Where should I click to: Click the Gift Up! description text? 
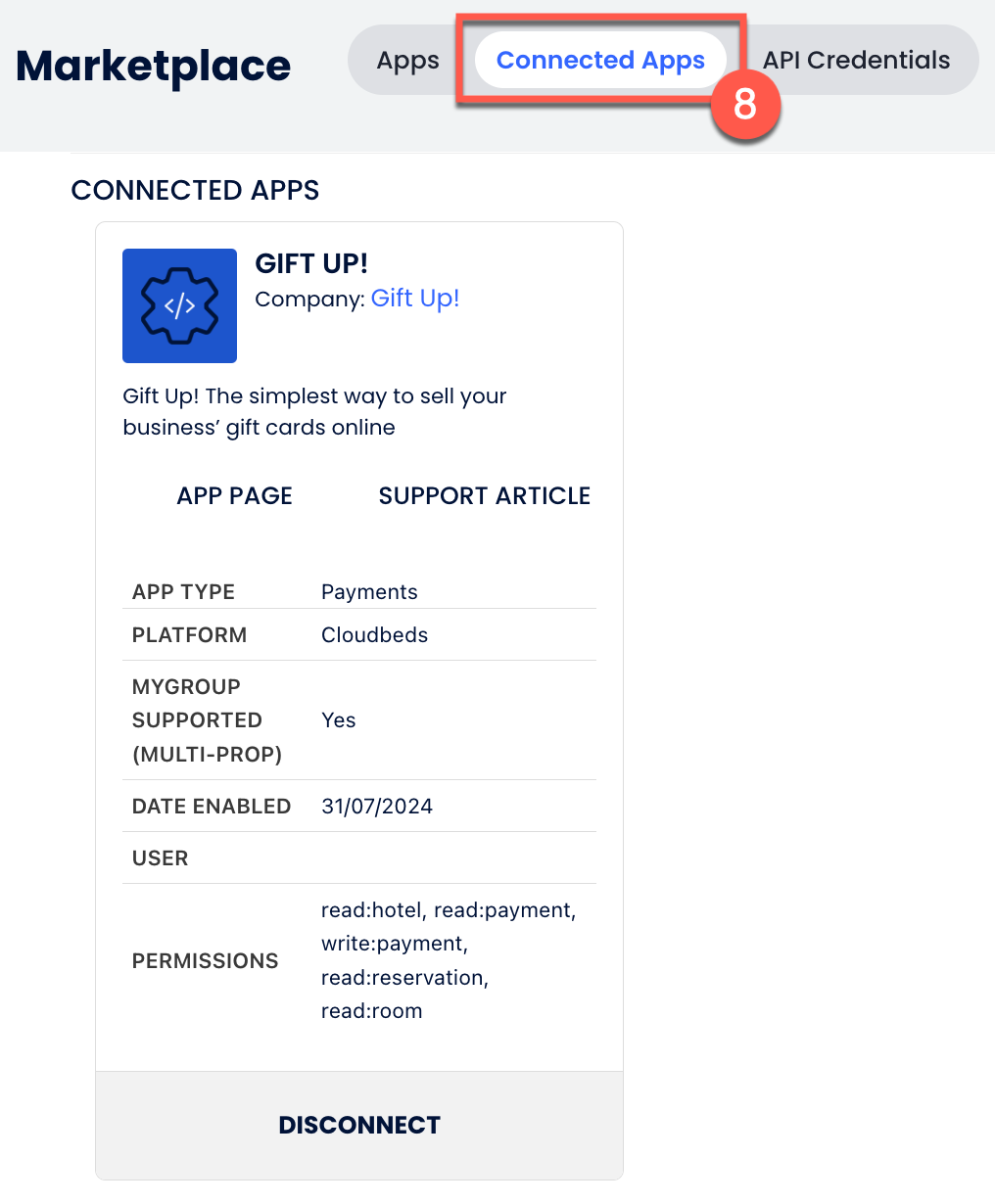tap(314, 412)
